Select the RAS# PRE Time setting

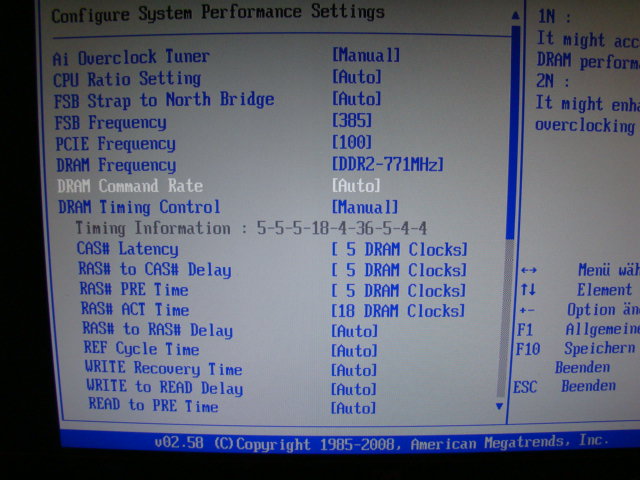(134, 289)
